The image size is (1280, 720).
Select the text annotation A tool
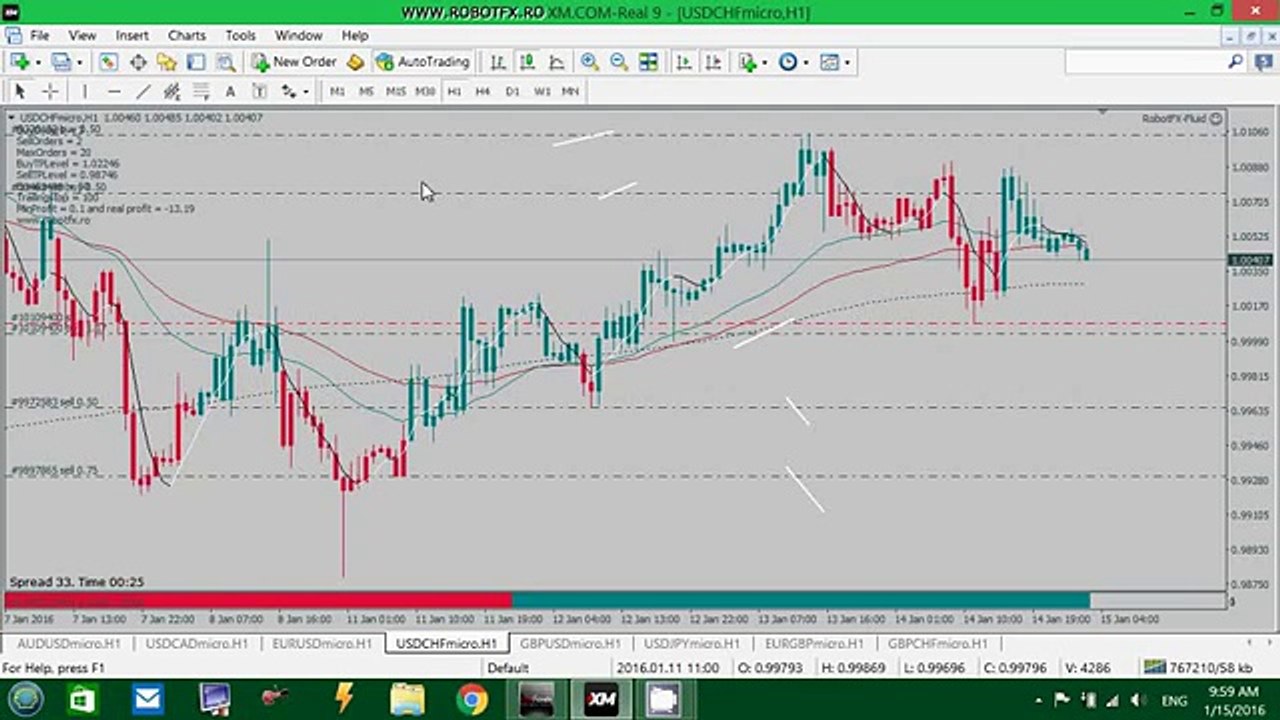pyautogui.click(x=230, y=91)
